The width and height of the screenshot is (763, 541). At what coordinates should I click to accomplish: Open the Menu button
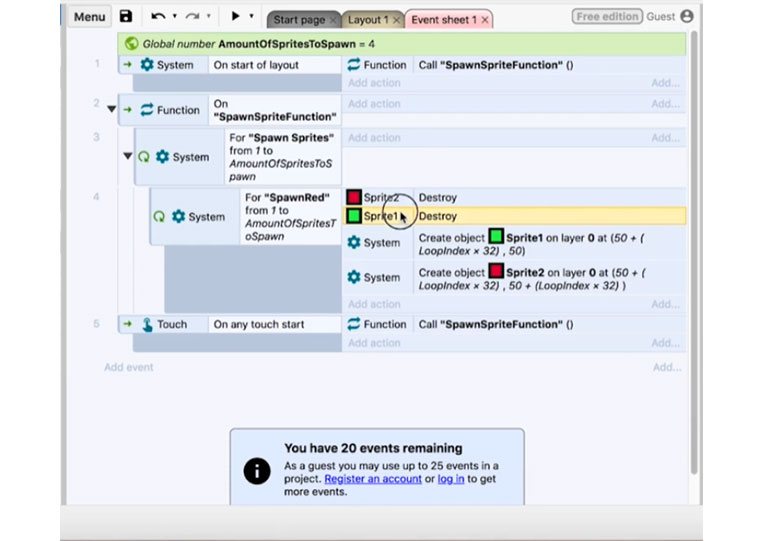click(x=90, y=17)
